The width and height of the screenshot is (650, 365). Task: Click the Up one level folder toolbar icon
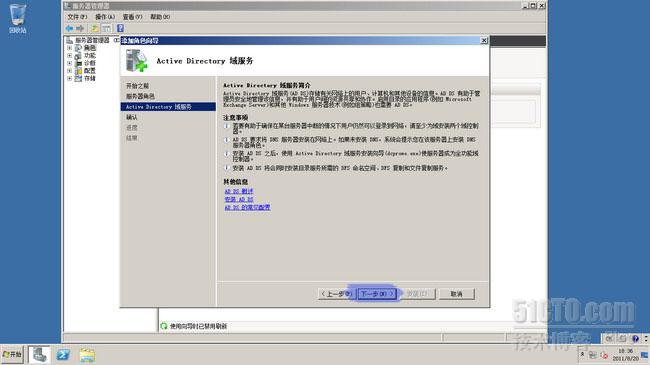pyautogui.click(x=95, y=28)
